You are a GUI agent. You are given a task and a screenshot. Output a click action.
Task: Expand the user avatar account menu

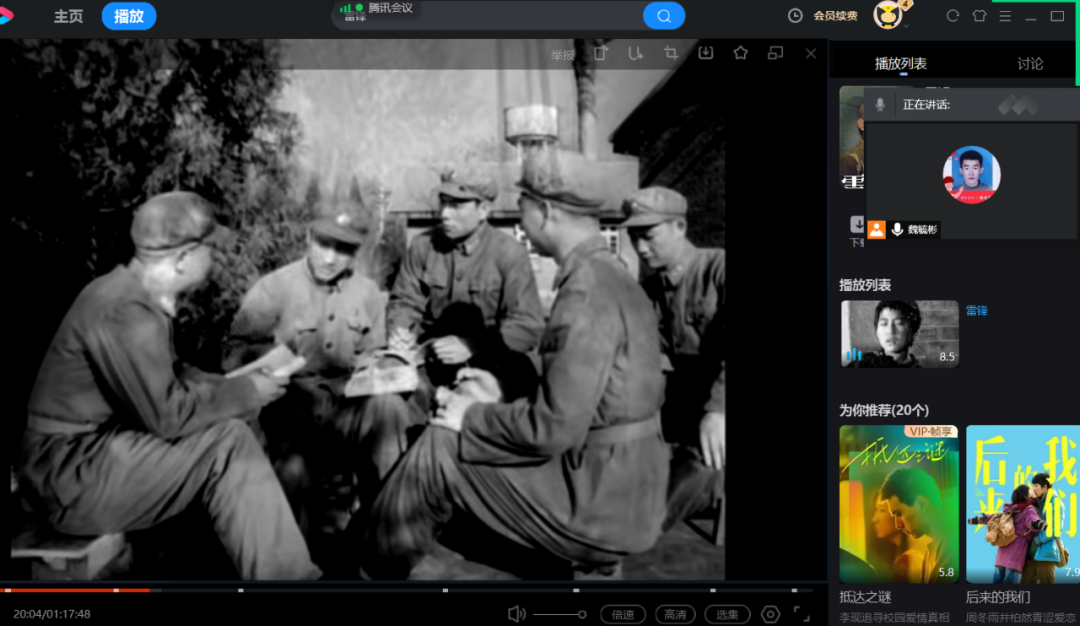coord(888,16)
